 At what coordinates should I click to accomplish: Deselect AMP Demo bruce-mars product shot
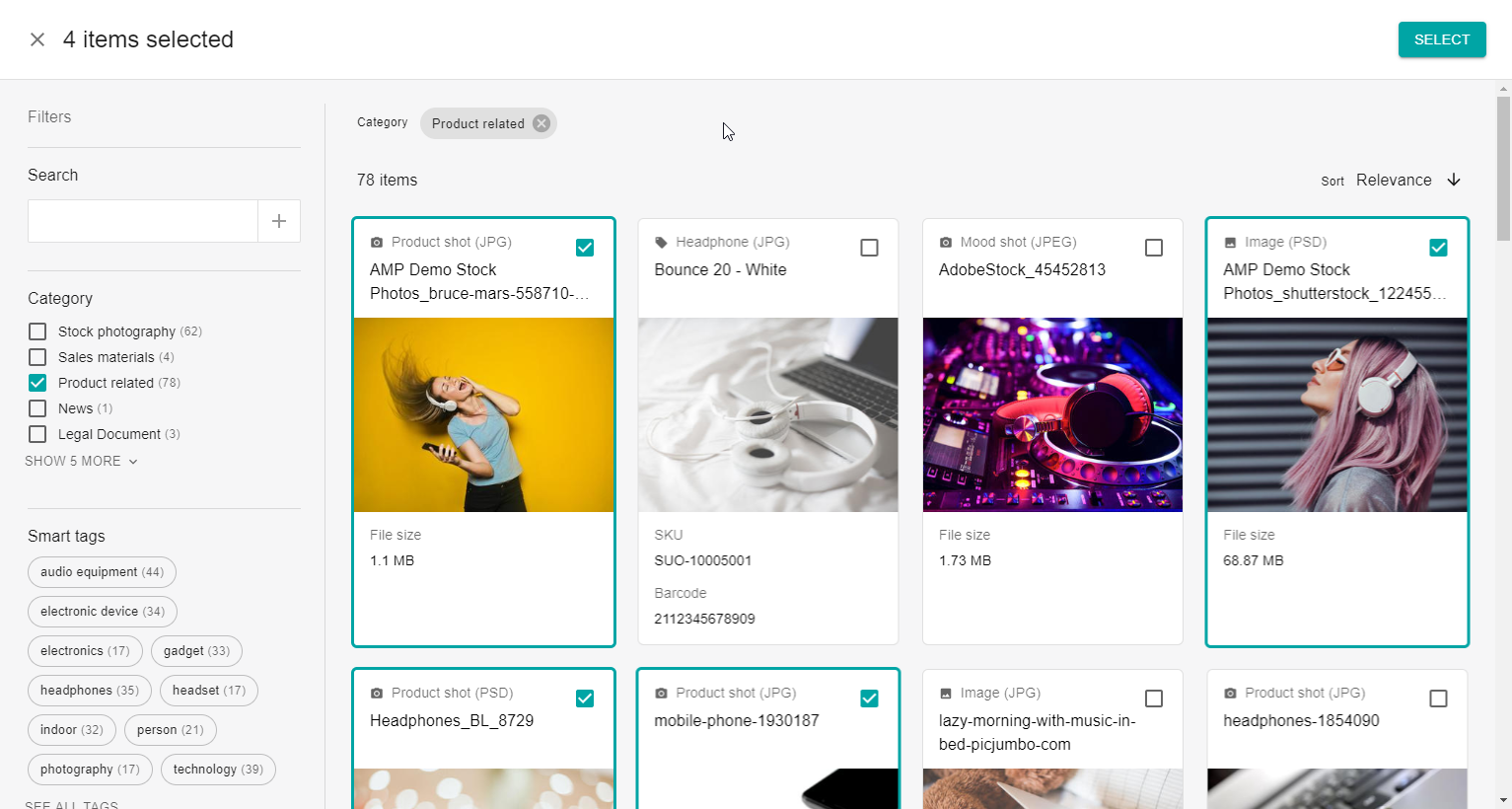pyautogui.click(x=585, y=248)
